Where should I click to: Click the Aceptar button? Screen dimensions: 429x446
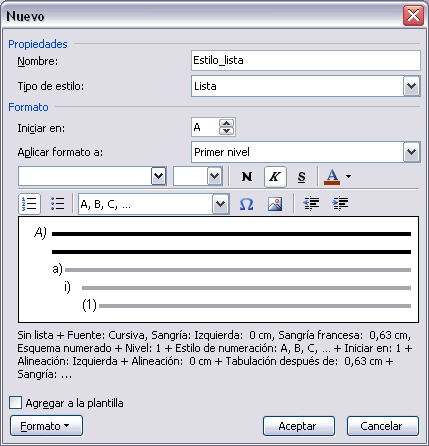pos(299,426)
